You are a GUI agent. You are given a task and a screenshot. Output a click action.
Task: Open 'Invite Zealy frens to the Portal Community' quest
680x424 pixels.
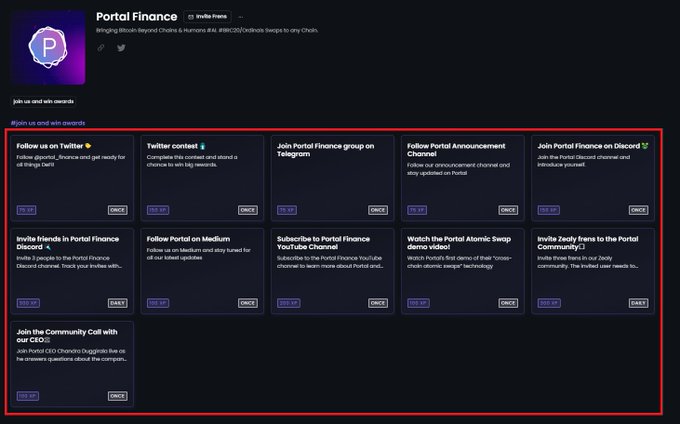pos(593,271)
